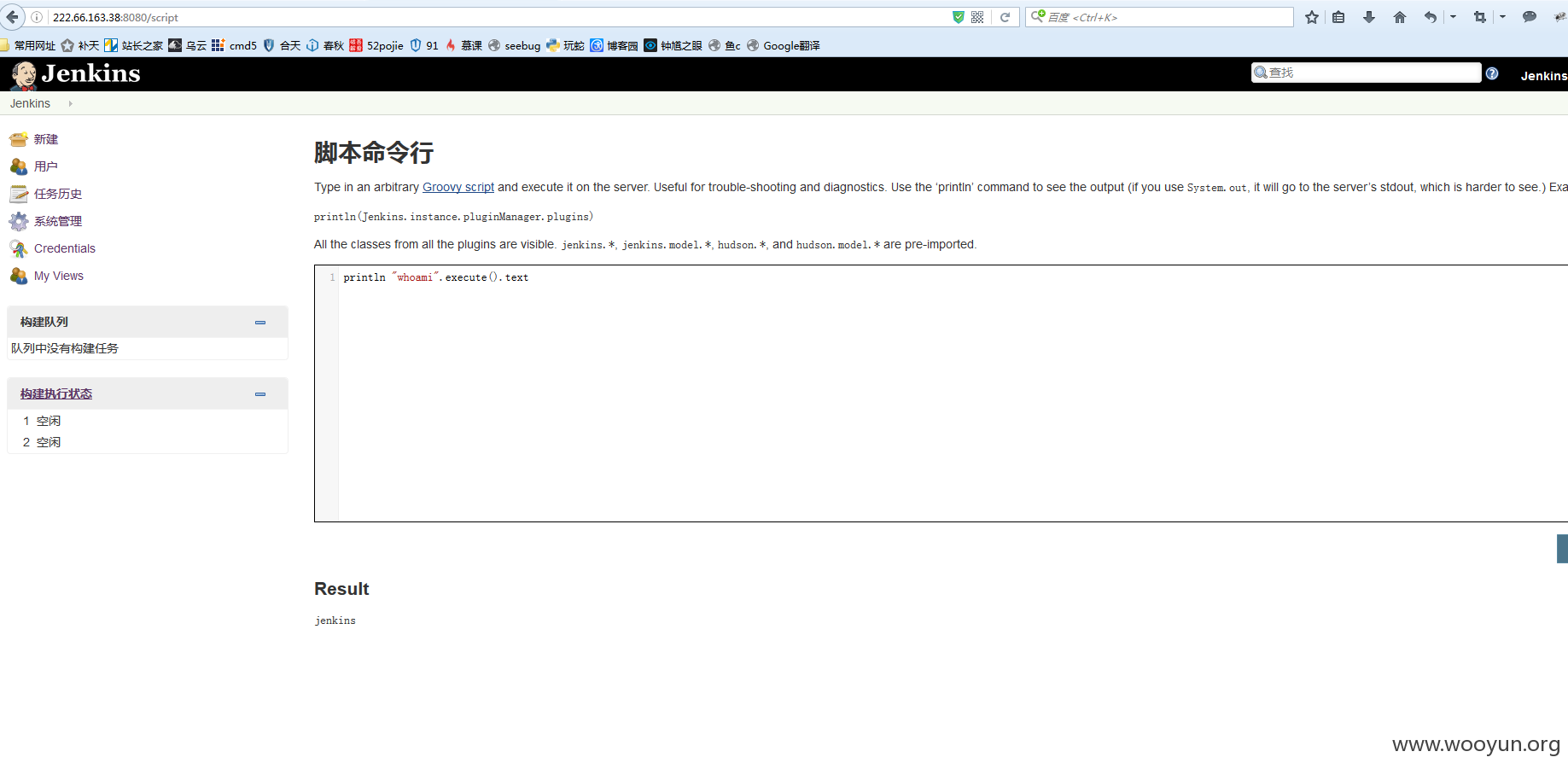Image resolution: width=1568 pixels, height=769 pixels.
Task: Click the site info icon in address bar
Action: pos(38,17)
